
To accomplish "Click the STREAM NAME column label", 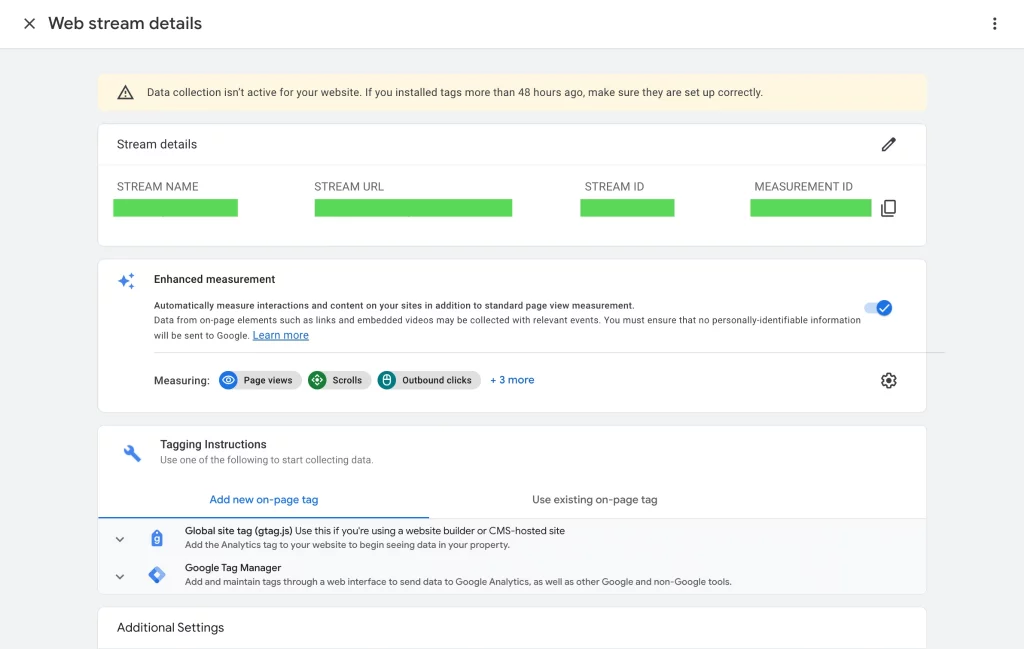I will 157,187.
